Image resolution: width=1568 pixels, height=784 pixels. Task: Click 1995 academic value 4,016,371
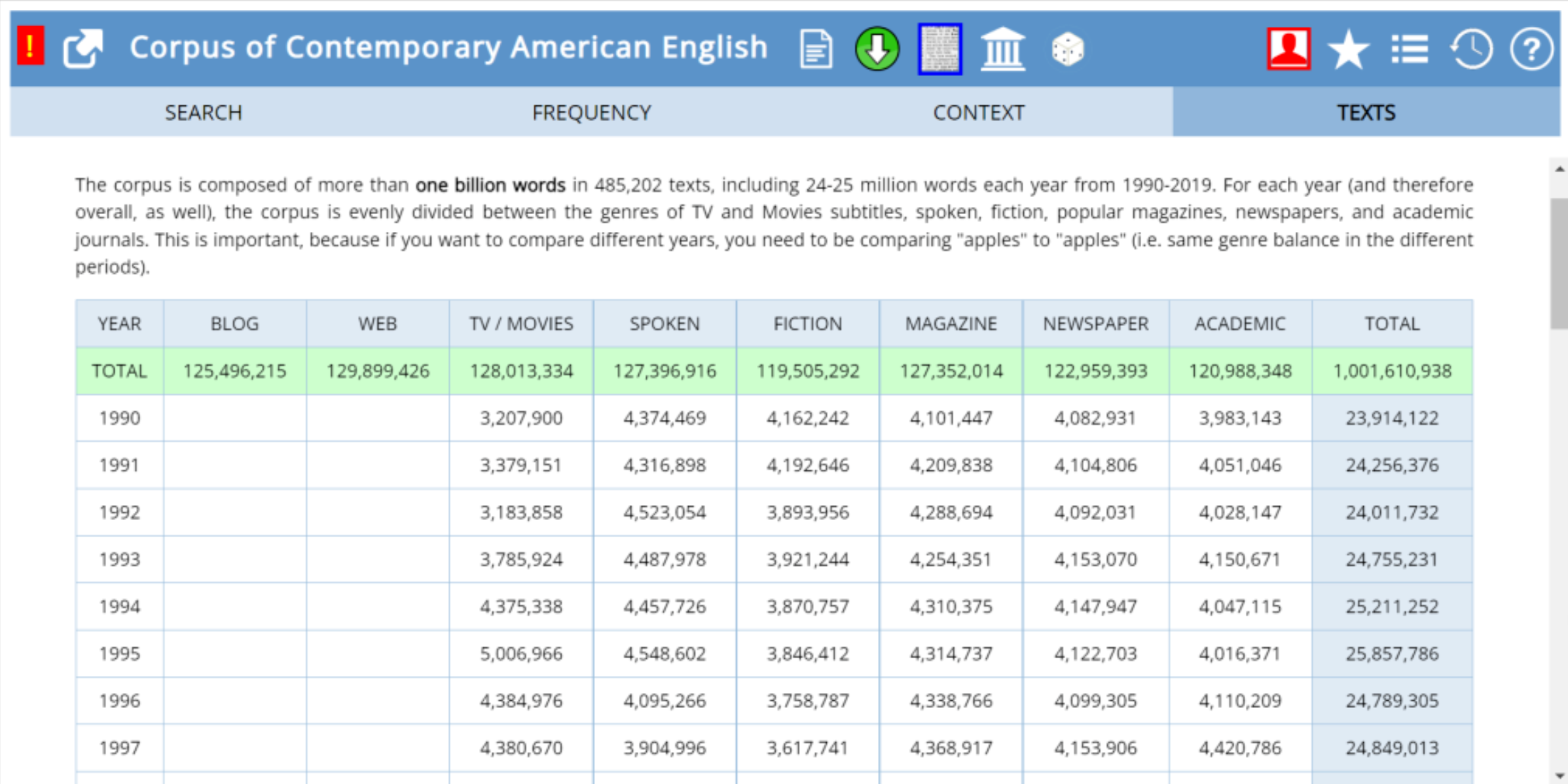point(1240,654)
